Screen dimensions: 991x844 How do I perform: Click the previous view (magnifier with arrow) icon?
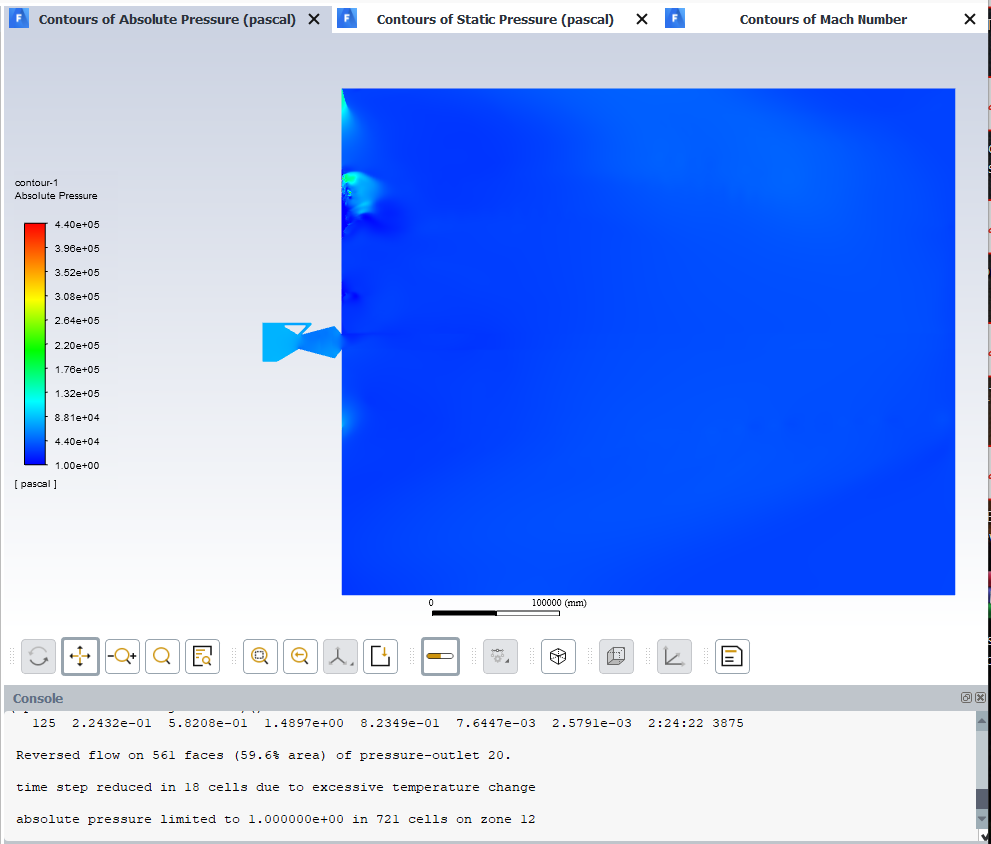coord(300,656)
